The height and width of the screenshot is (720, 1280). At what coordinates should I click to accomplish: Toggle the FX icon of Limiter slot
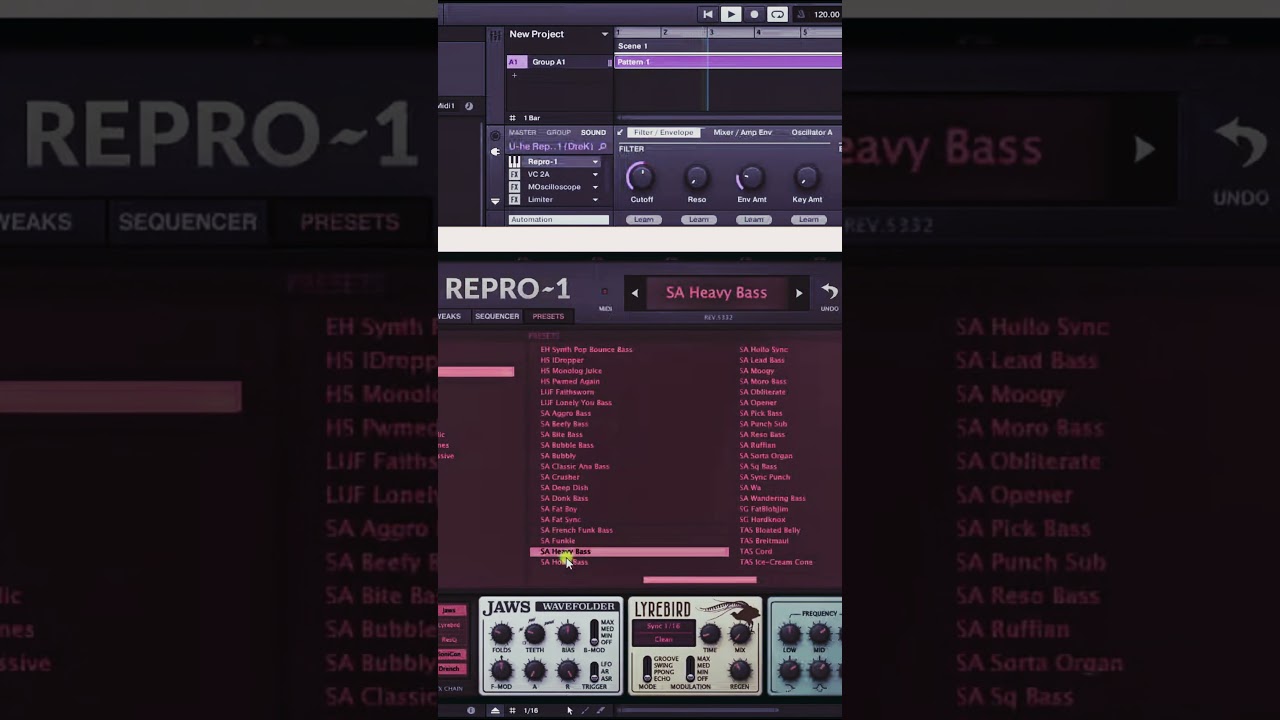click(515, 199)
